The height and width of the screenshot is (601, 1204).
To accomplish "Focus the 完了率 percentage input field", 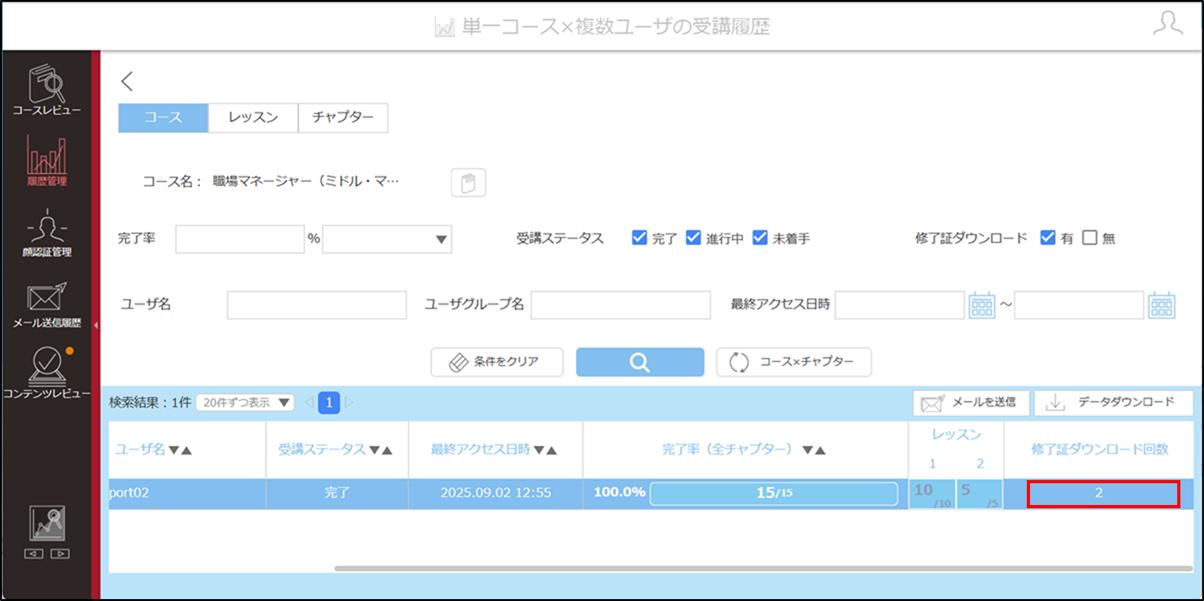I will click(240, 239).
